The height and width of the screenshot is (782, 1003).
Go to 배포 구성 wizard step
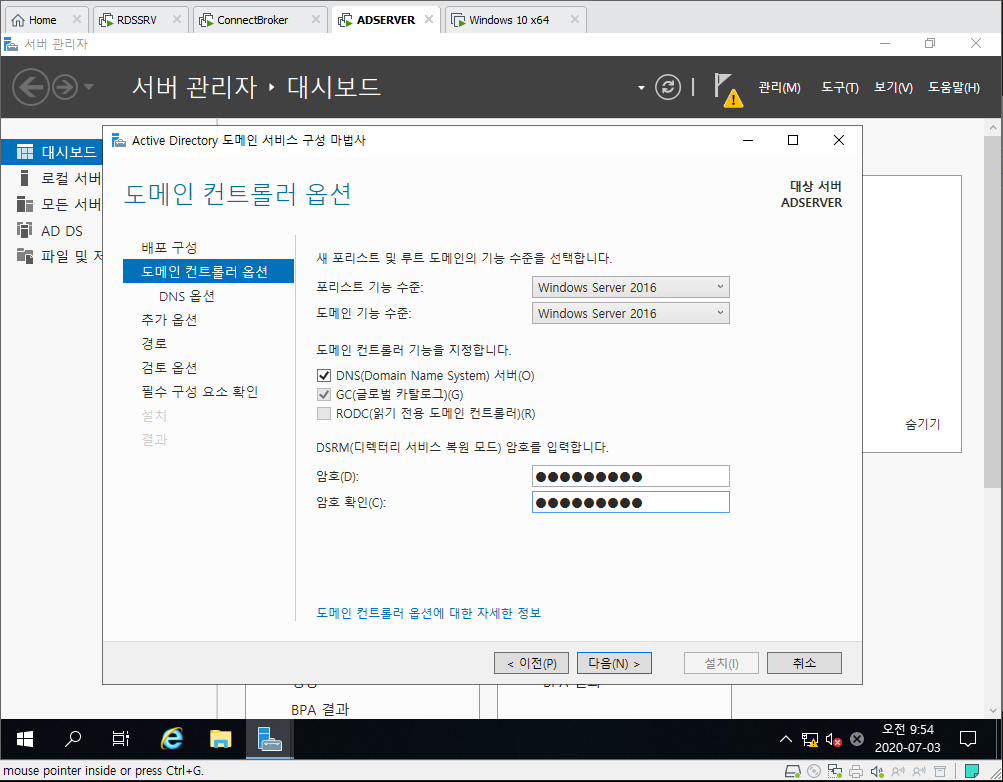[169, 247]
